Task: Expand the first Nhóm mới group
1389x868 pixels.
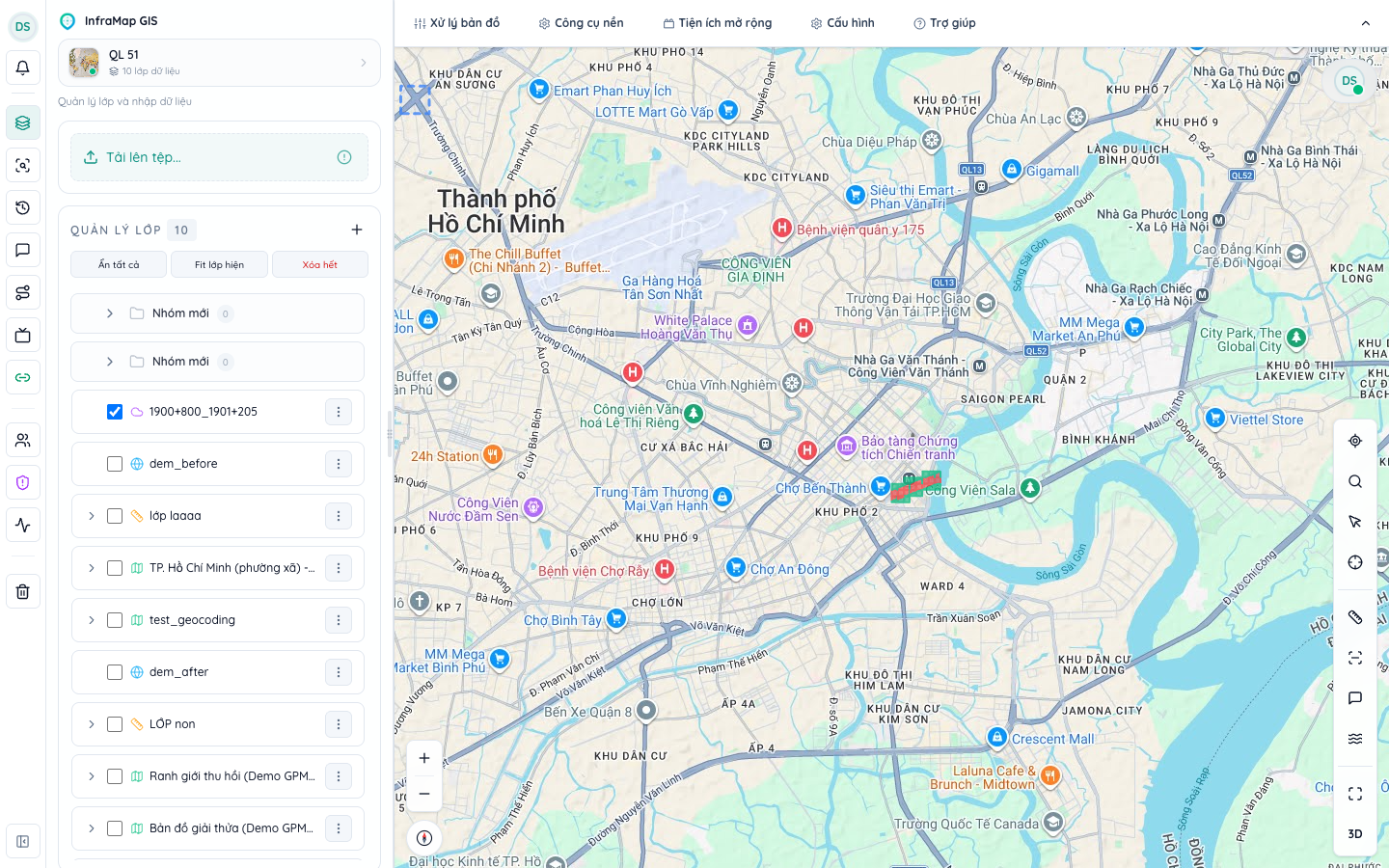Action: tap(110, 313)
